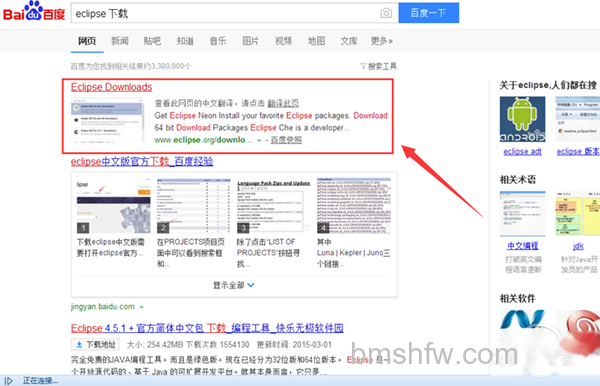600x386 pixels.
Task: Click the download arrow icon beside 下载地址
Action: click(x=79, y=345)
